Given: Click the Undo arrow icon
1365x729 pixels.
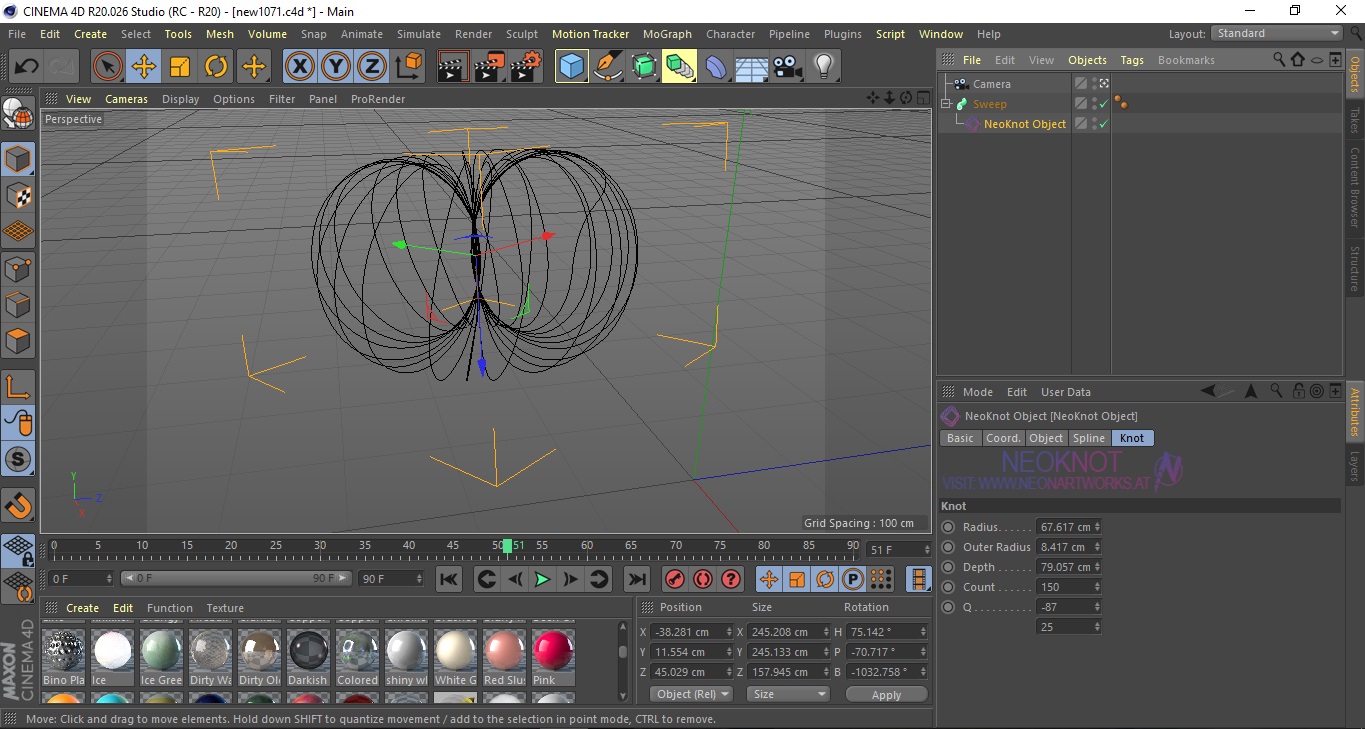Looking at the screenshot, I should coord(27,67).
